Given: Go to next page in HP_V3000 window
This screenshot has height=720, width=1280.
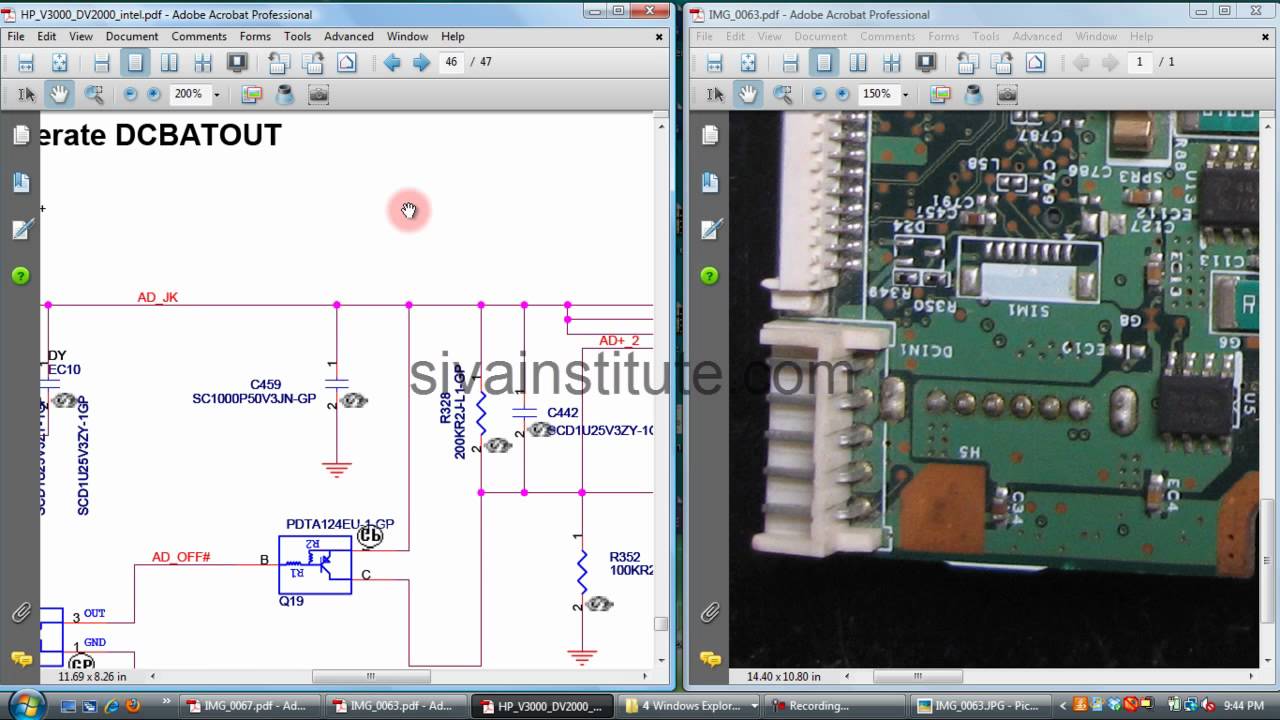Looking at the screenshot, I should (421, 63).
